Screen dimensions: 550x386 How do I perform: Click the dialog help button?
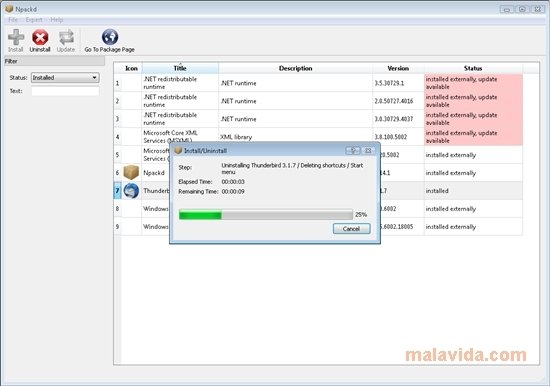(353, 151)
